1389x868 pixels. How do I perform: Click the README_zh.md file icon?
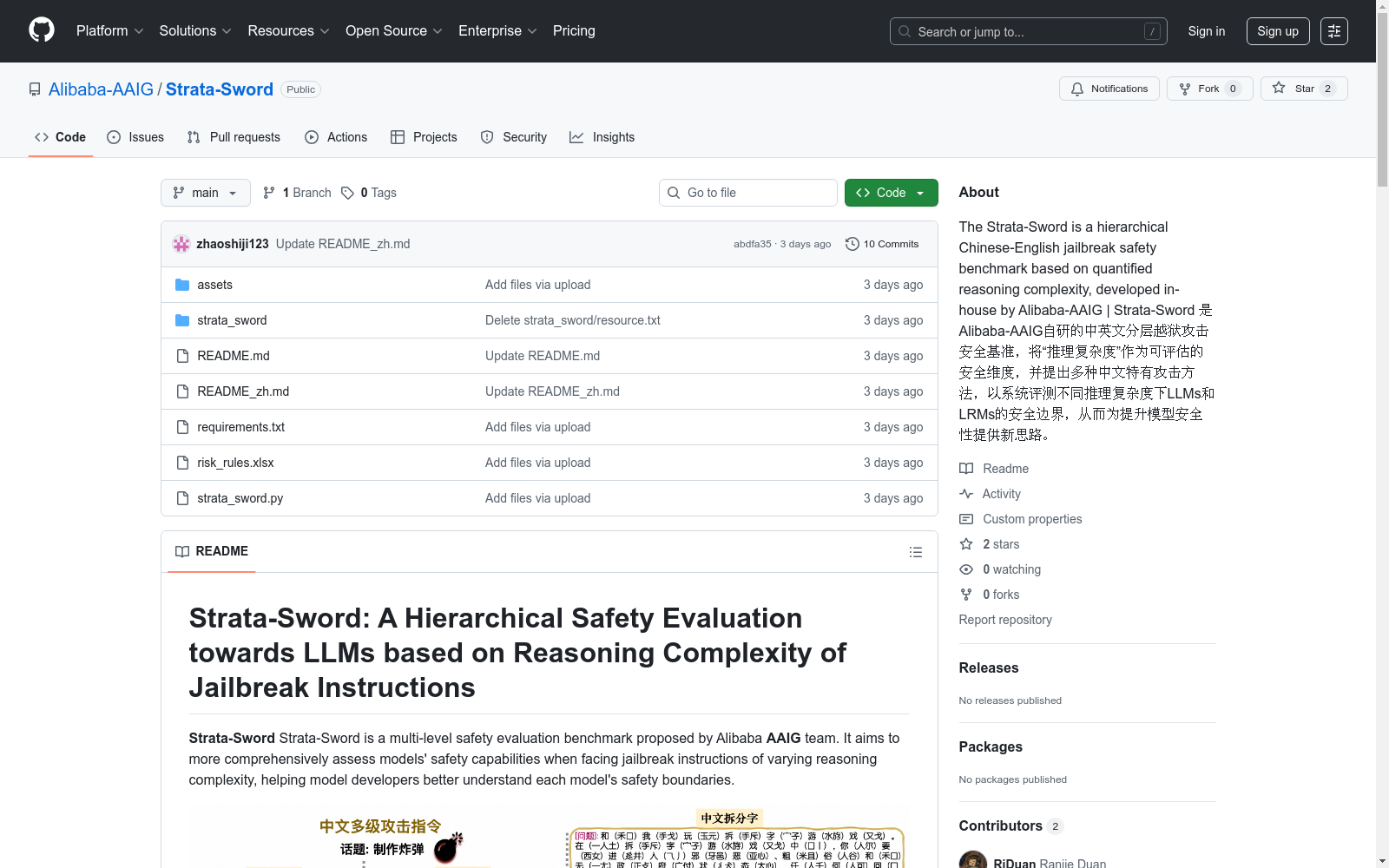tap(182, 391)
